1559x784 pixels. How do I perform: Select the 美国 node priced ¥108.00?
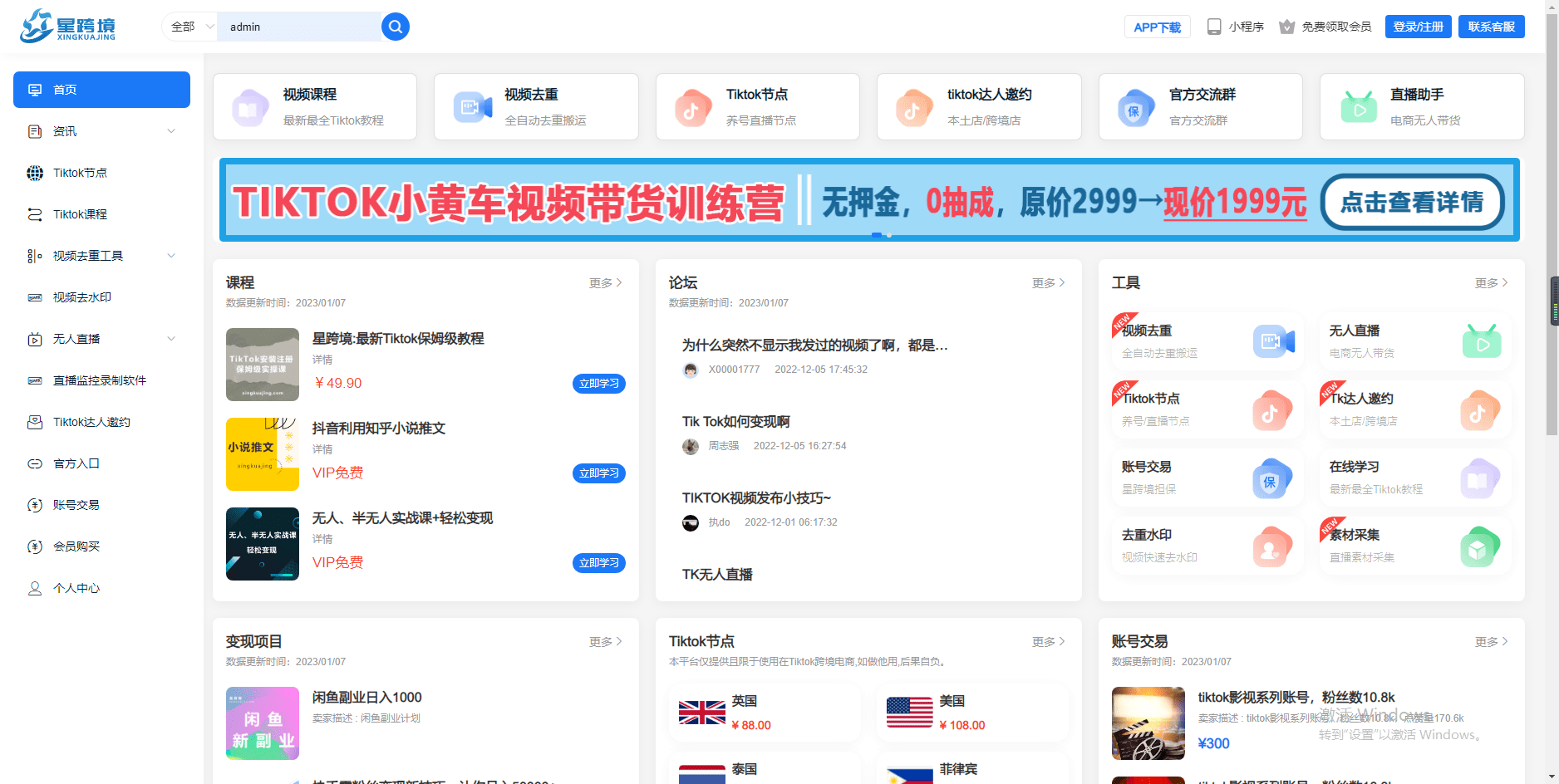click(972, 713)
